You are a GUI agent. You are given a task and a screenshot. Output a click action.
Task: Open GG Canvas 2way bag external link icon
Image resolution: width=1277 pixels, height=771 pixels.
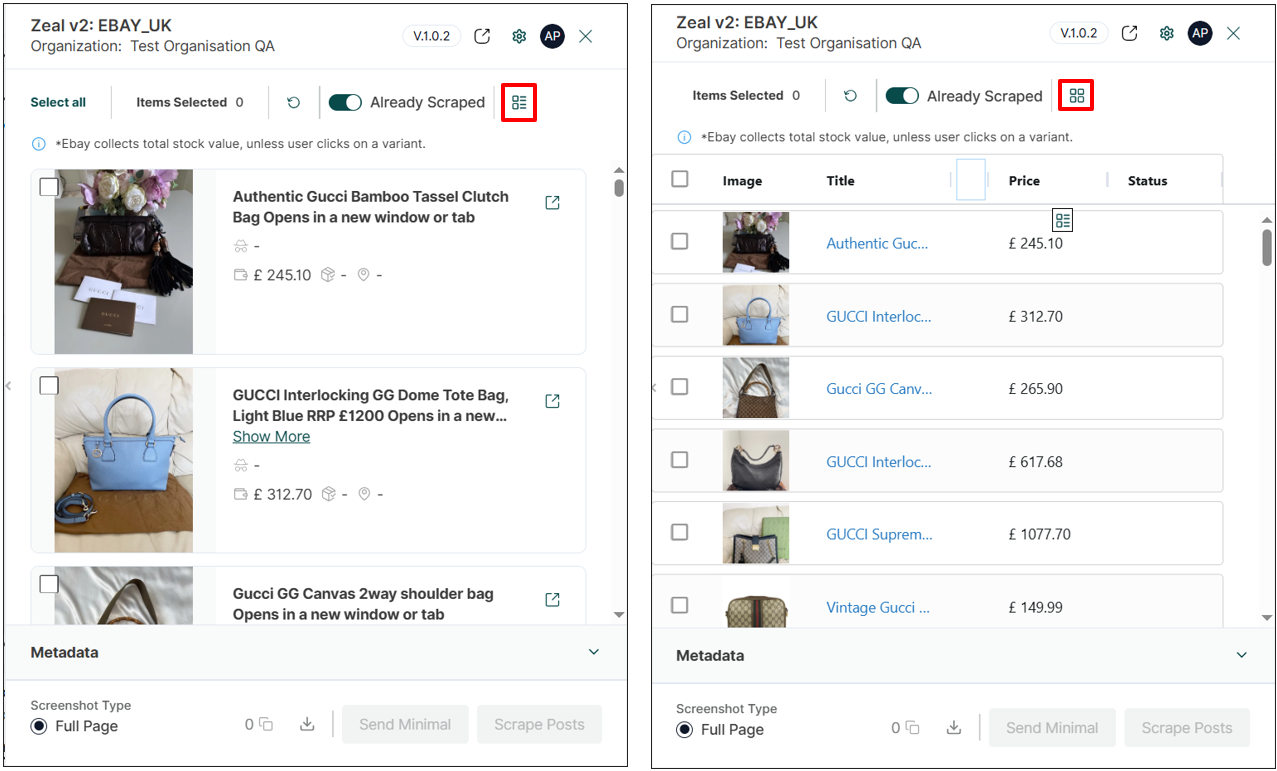click(x=552, y=600)
